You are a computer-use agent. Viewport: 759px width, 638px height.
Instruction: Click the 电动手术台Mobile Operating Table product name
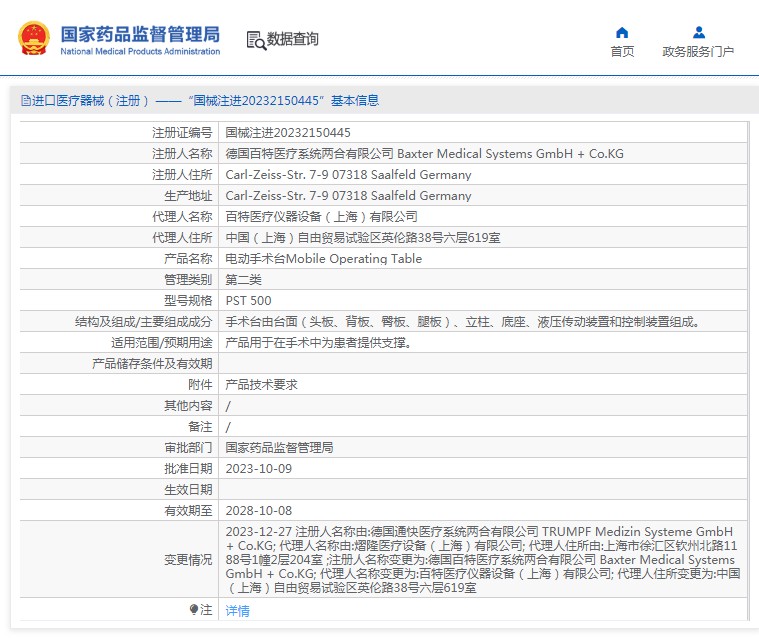(x=324, y=258)
